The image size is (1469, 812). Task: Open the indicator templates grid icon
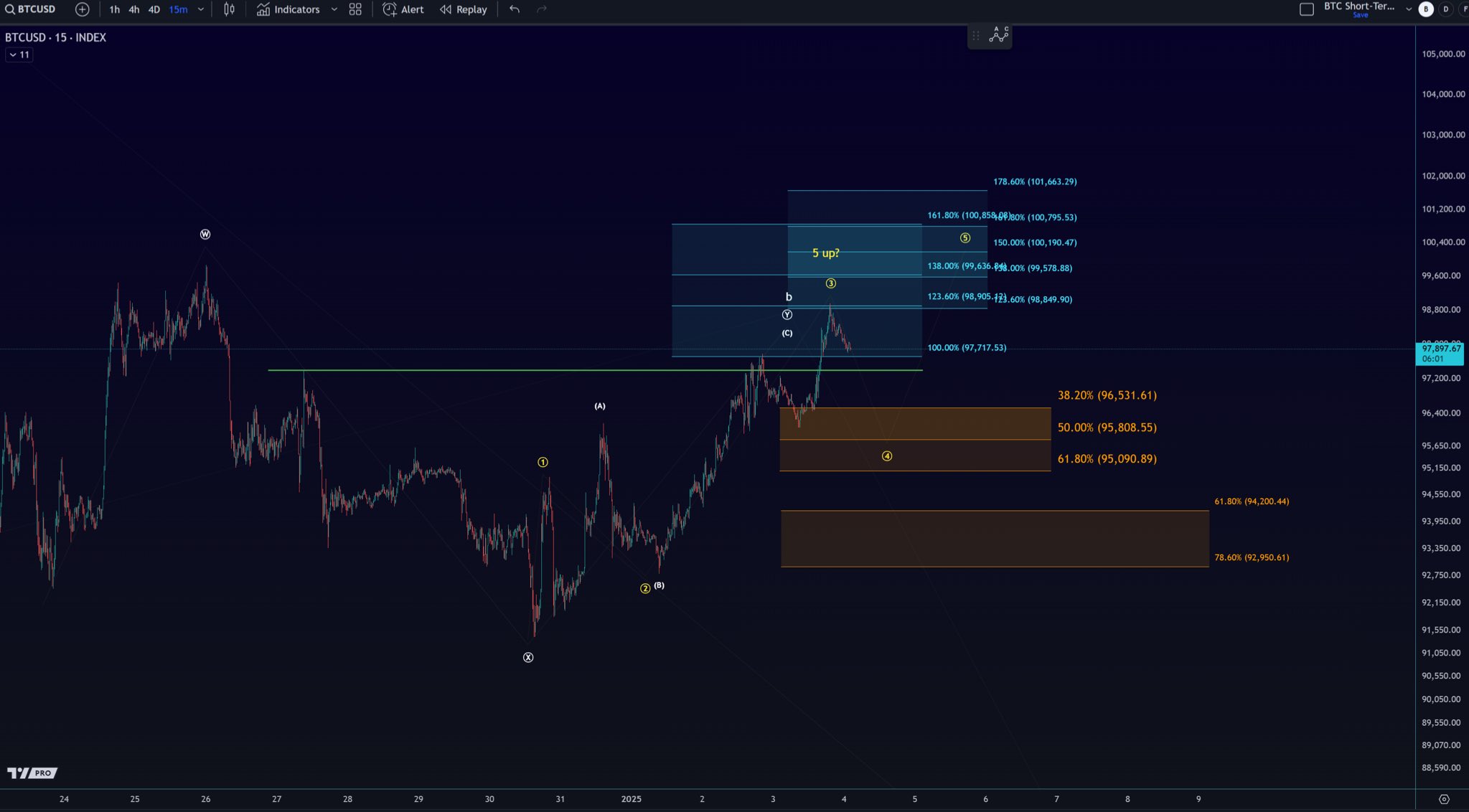(355, 9)
